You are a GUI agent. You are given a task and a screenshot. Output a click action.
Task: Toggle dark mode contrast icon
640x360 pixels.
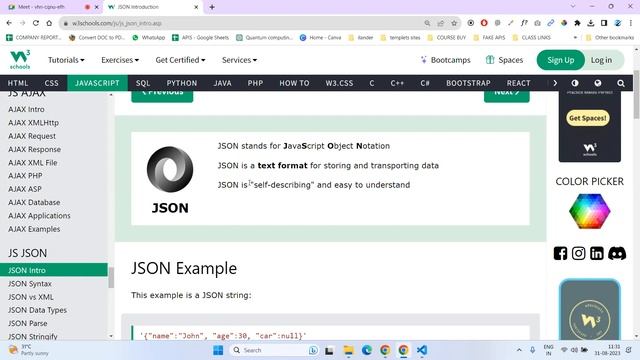(x=575, y=83)
